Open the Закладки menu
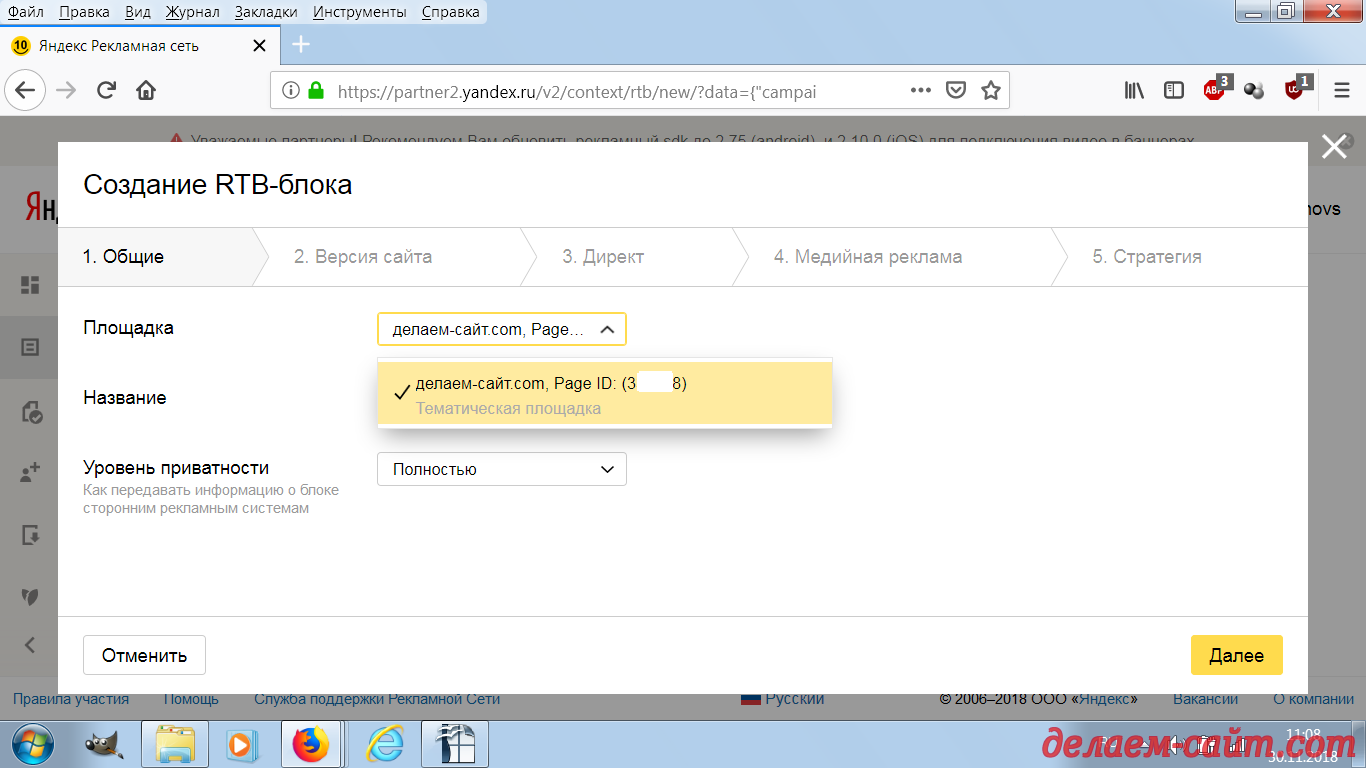Screen dimensions: 1366x768 266,12
